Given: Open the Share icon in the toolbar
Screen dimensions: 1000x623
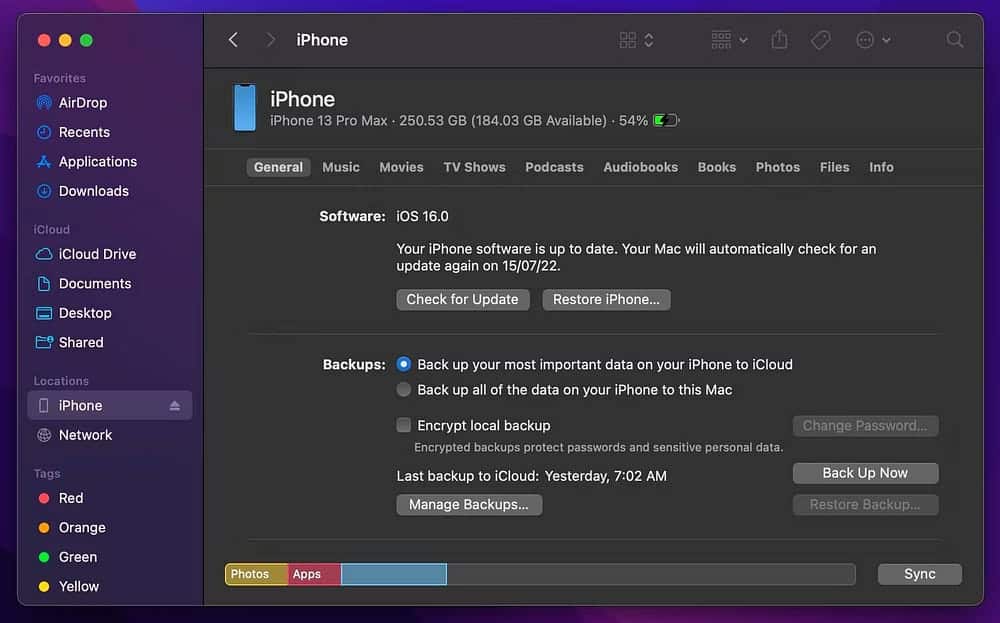Looking at the screenshot, I should coord(780,39).
